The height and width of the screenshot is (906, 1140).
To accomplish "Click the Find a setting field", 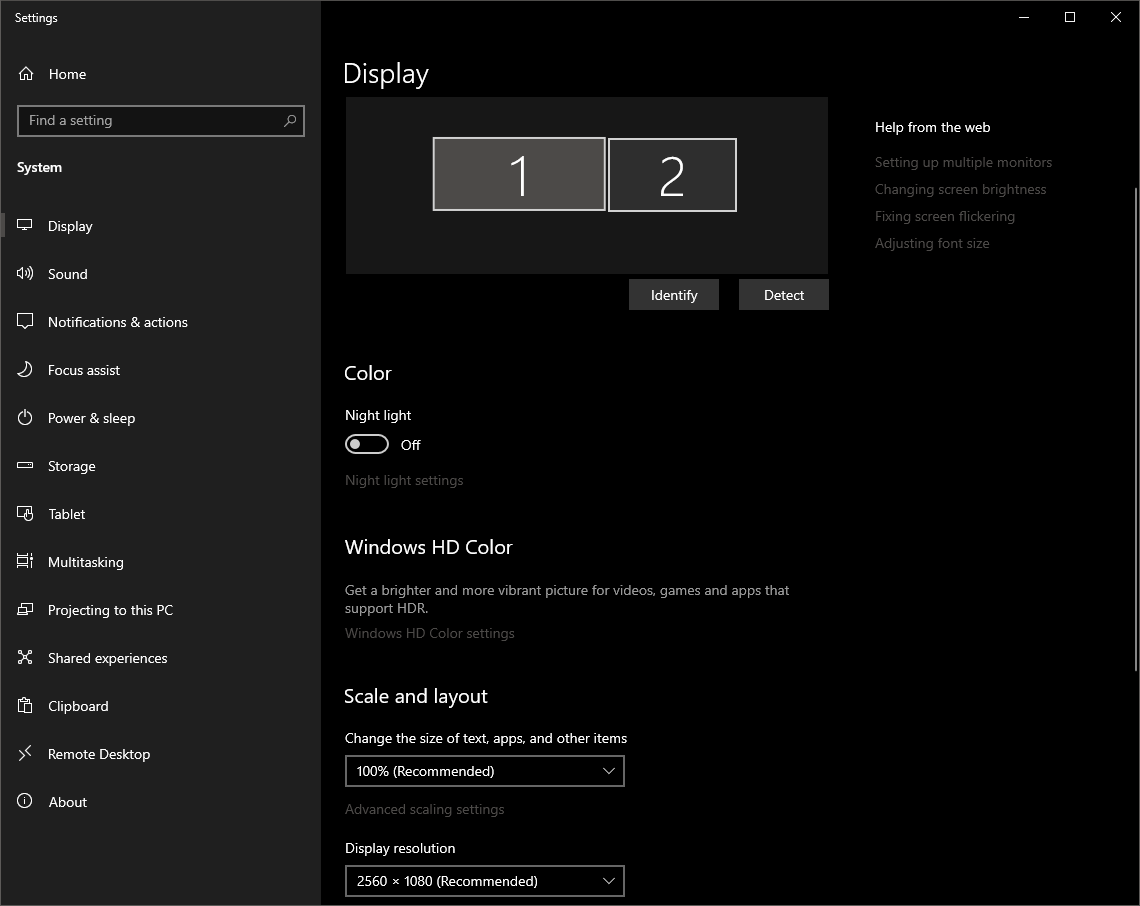I will 150,121.
